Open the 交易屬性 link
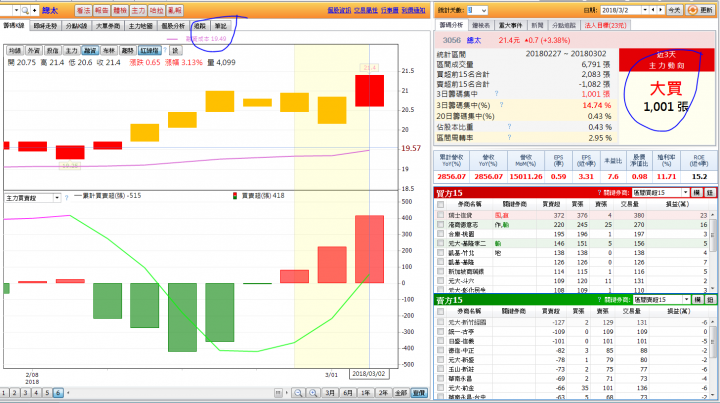The width and height of the screenshot is (720, 403). click(x=366, y=10)
